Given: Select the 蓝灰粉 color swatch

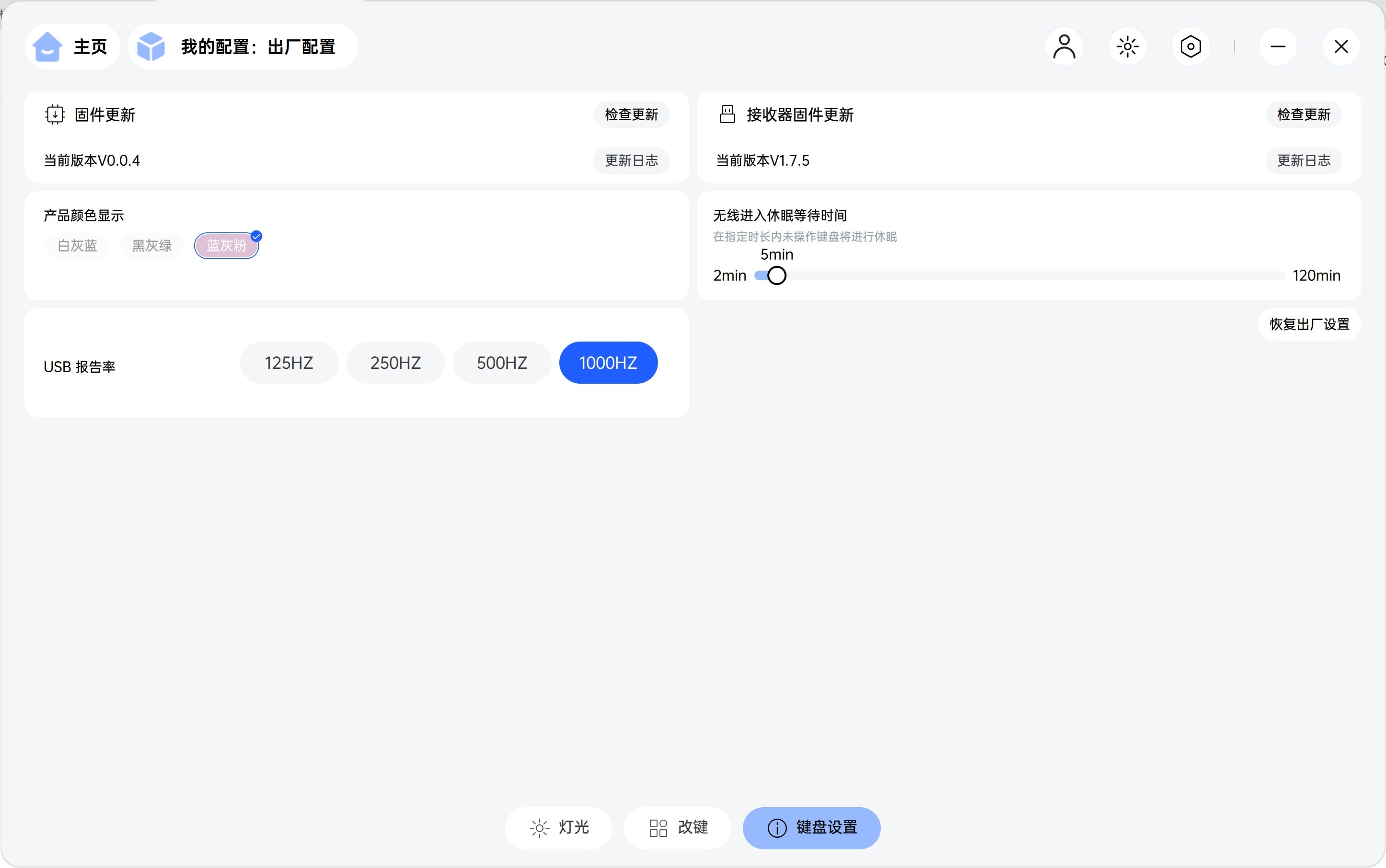Looking at the screenshot, I should click(x=226, y=246).
